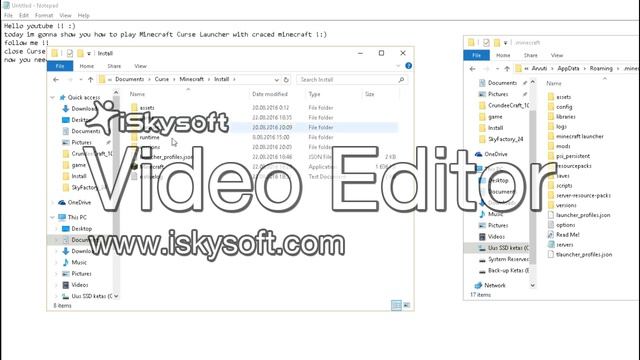This screenshot has height=360, width=640.
Task: Open Network in minecraft window sidebar
Action: coord(495,285)
